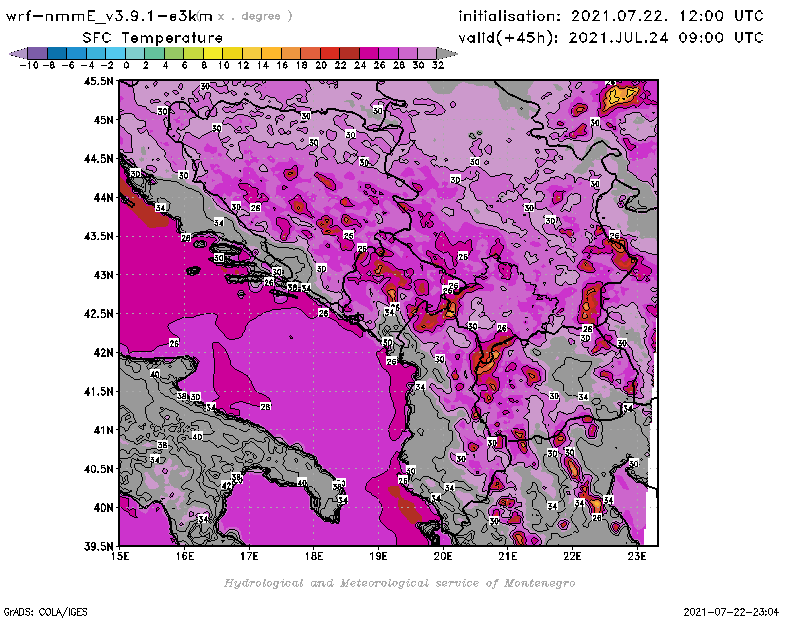Click the '45.5N' latitude label

98,81
